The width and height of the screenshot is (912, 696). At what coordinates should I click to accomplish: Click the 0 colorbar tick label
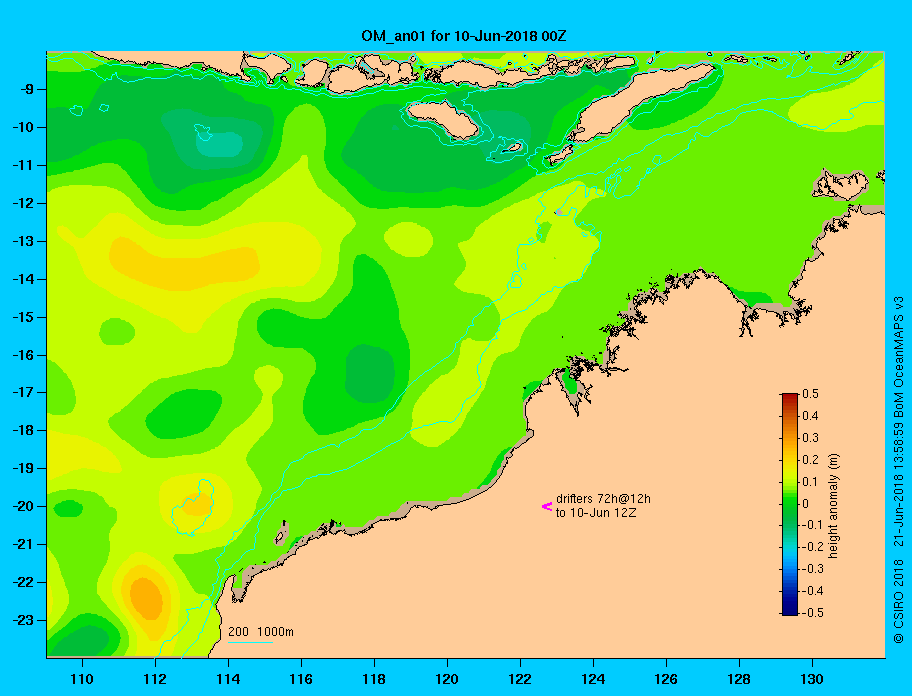point(806,504)
